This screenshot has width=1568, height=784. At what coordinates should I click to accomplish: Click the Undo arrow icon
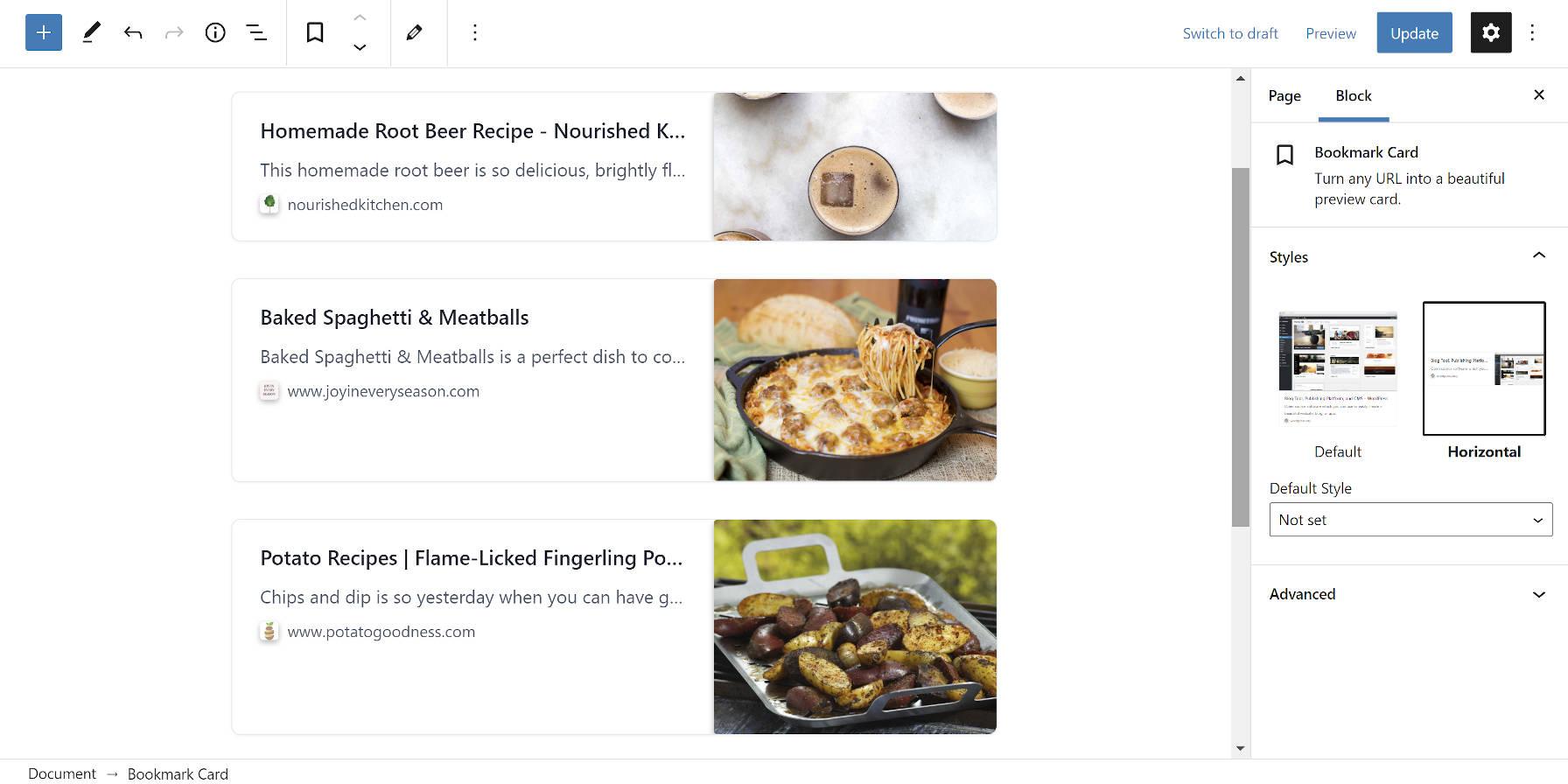[133, 32]
